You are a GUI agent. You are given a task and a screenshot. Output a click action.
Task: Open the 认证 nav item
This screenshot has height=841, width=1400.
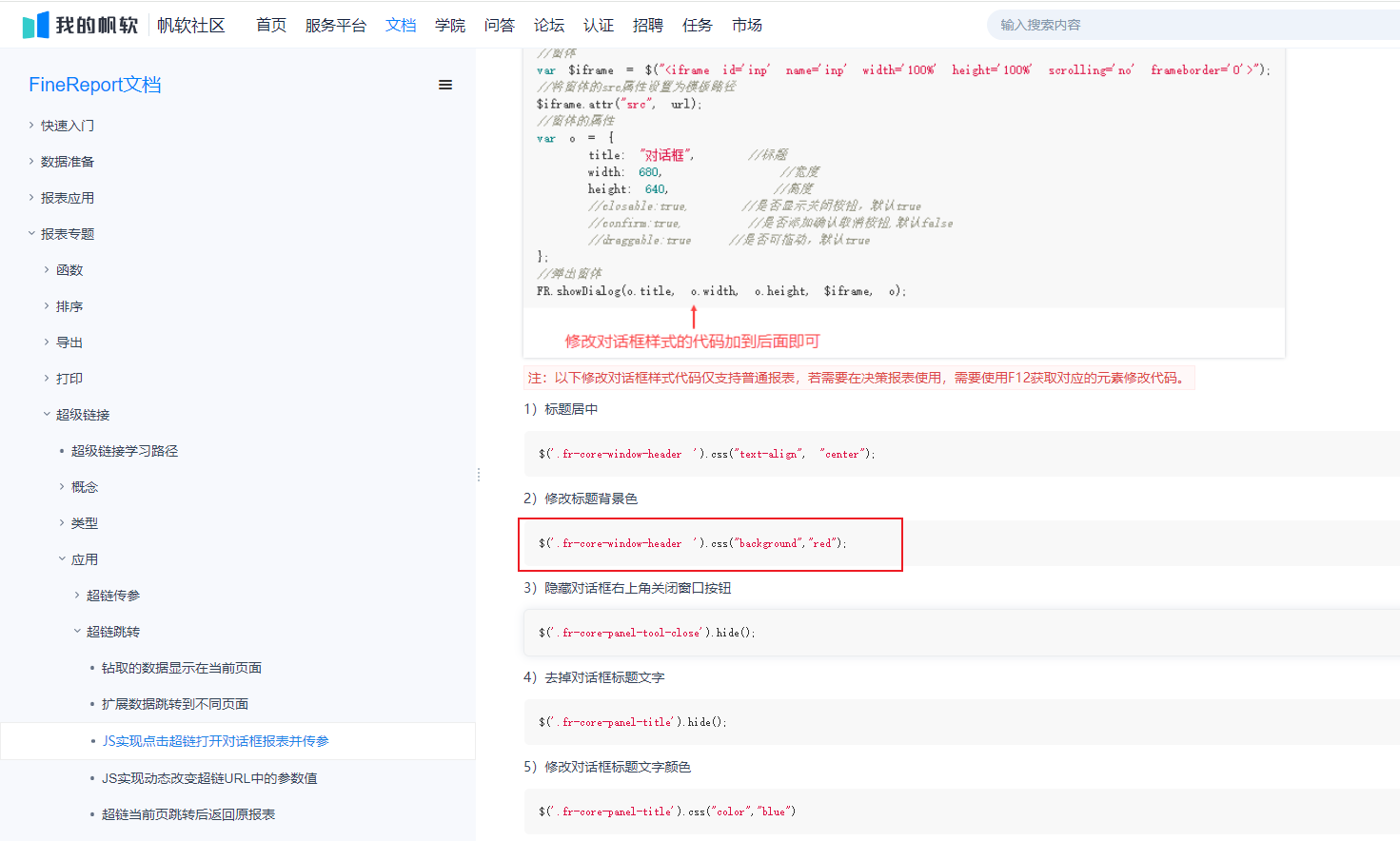pos(599,25)
